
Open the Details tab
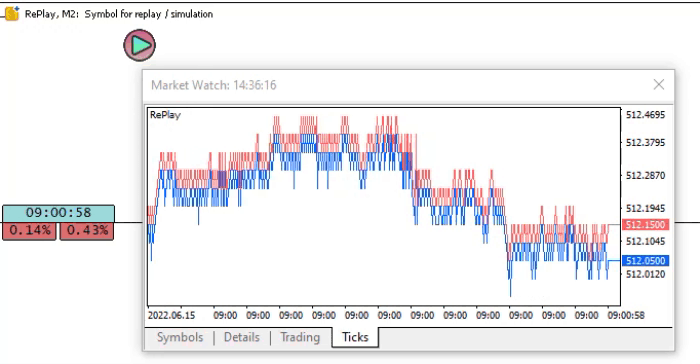point(242,337)
